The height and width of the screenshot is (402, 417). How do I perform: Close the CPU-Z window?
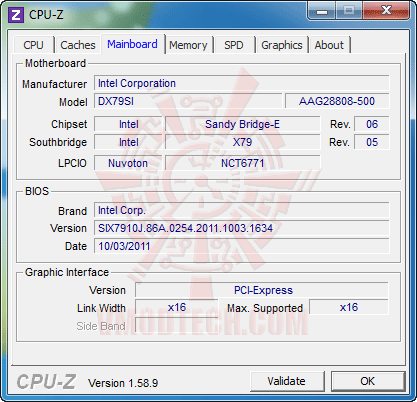click(386, 11)
